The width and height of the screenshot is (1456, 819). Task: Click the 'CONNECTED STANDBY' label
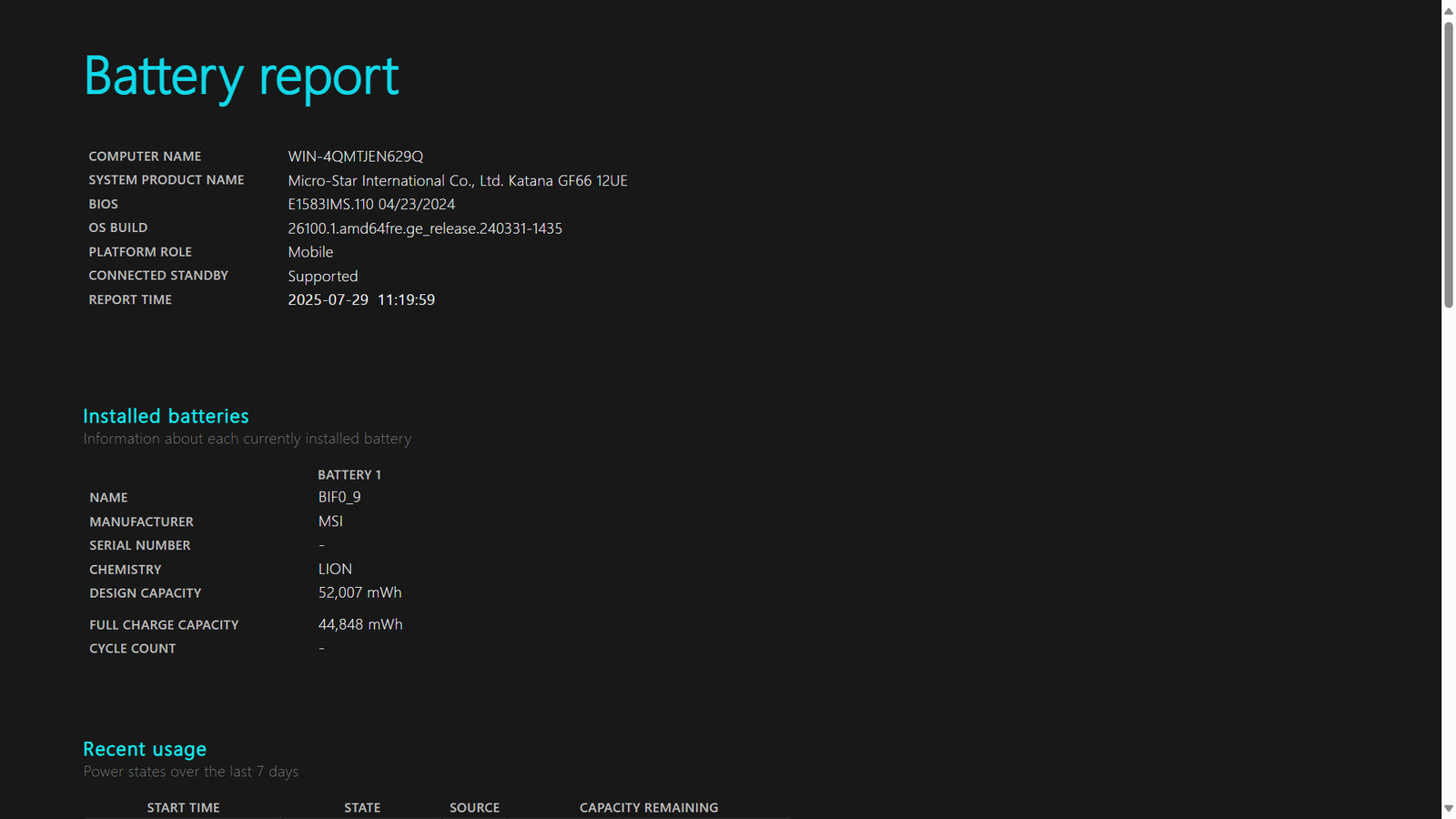[x=158, y=276]
